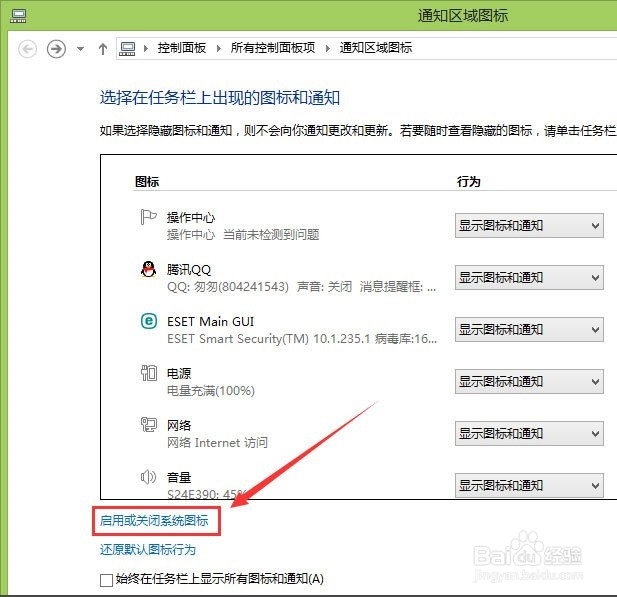Click the 操作中心 flag icon

148,217
